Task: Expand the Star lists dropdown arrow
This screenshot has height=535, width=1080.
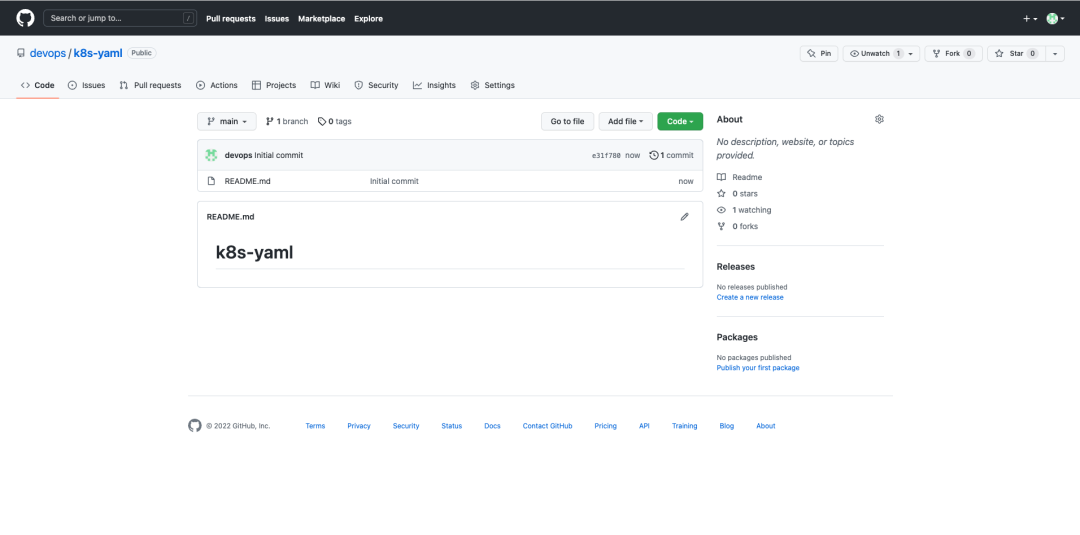Action: 1055,54
